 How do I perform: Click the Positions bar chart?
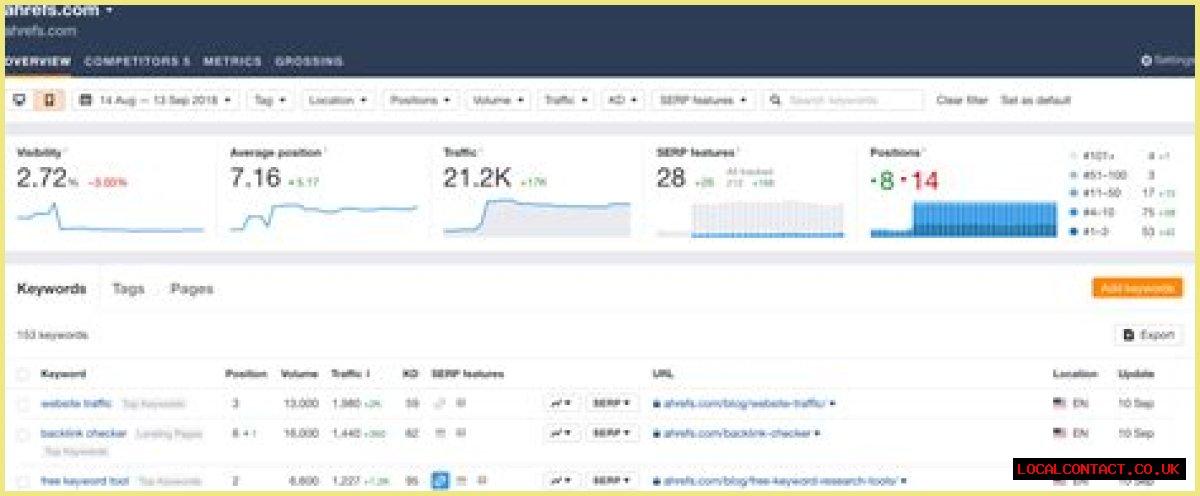pyautogui.click(x=964, y=218)
